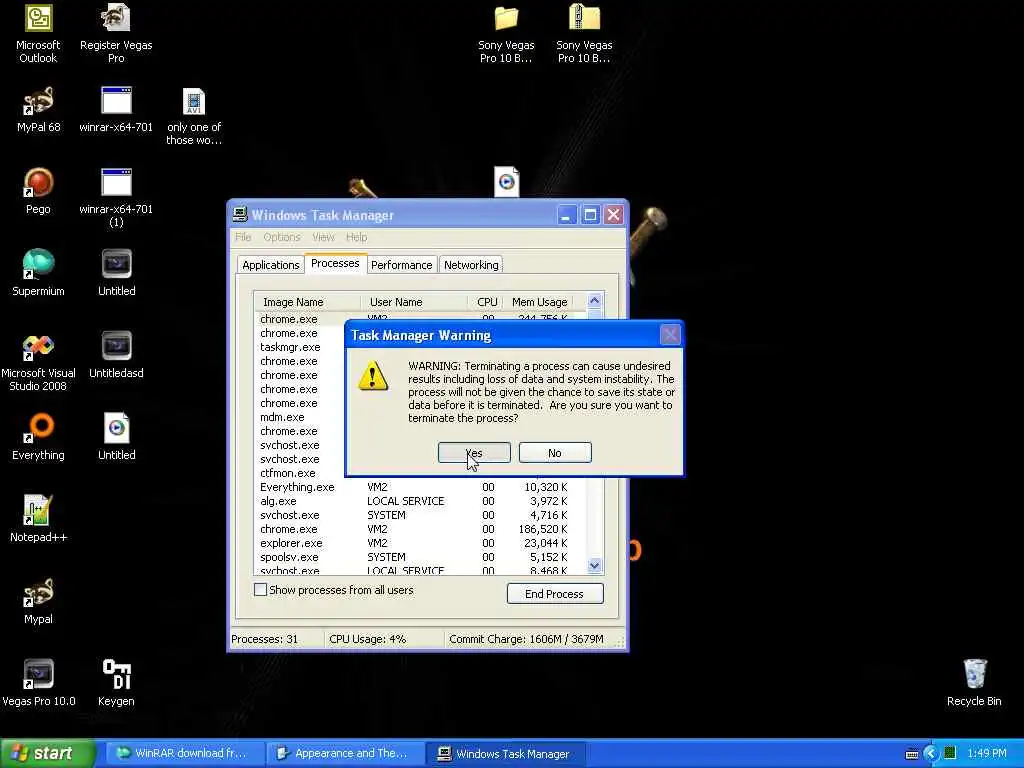Image resolution: width=1024 pixels, height=768 pixels.
Task: Toggle Show processes from all users checkbox
Action: [260, 590]
